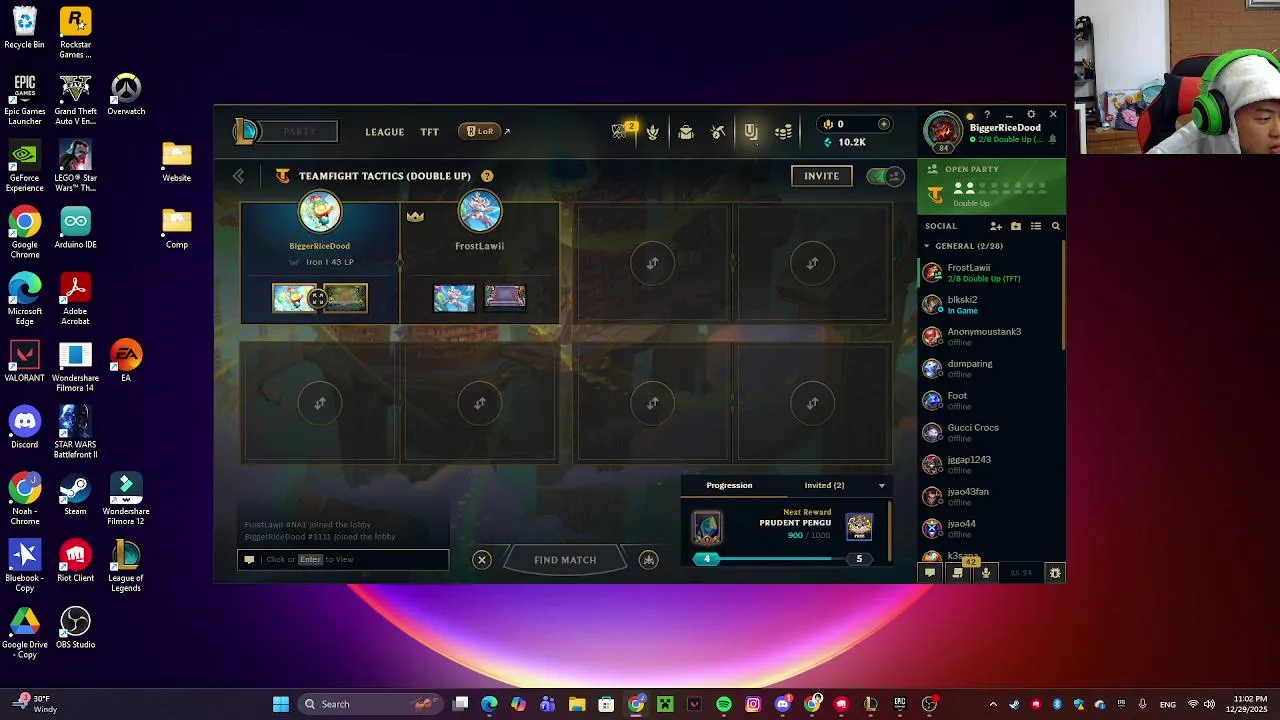
Task: Click the bug report icon
Action: click(1054, 573)
